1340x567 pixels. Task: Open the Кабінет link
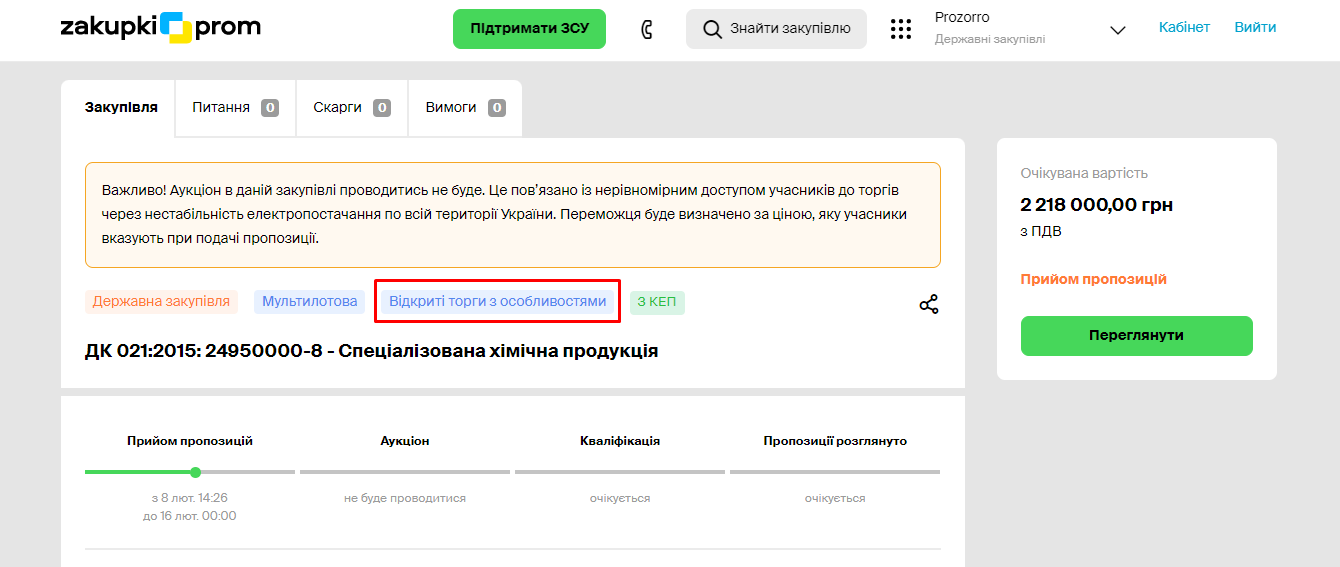click(1184, 27)
